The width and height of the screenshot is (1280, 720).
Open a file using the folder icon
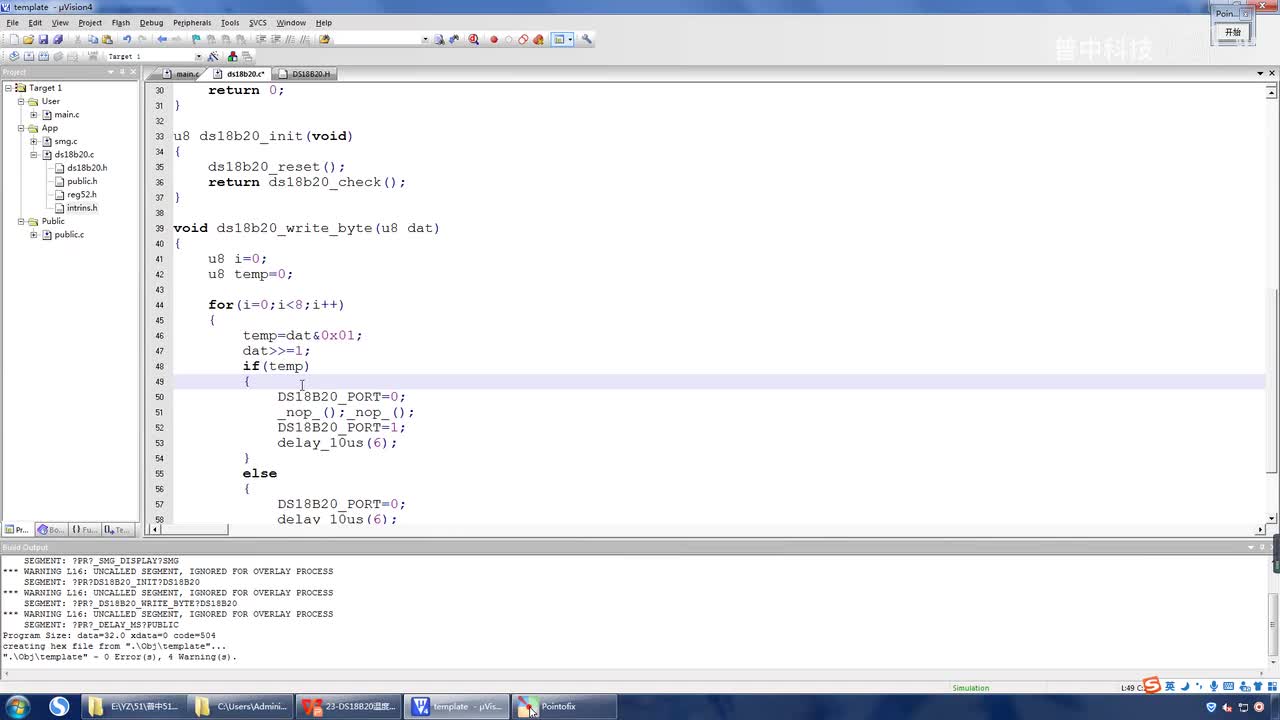[28, 40]
